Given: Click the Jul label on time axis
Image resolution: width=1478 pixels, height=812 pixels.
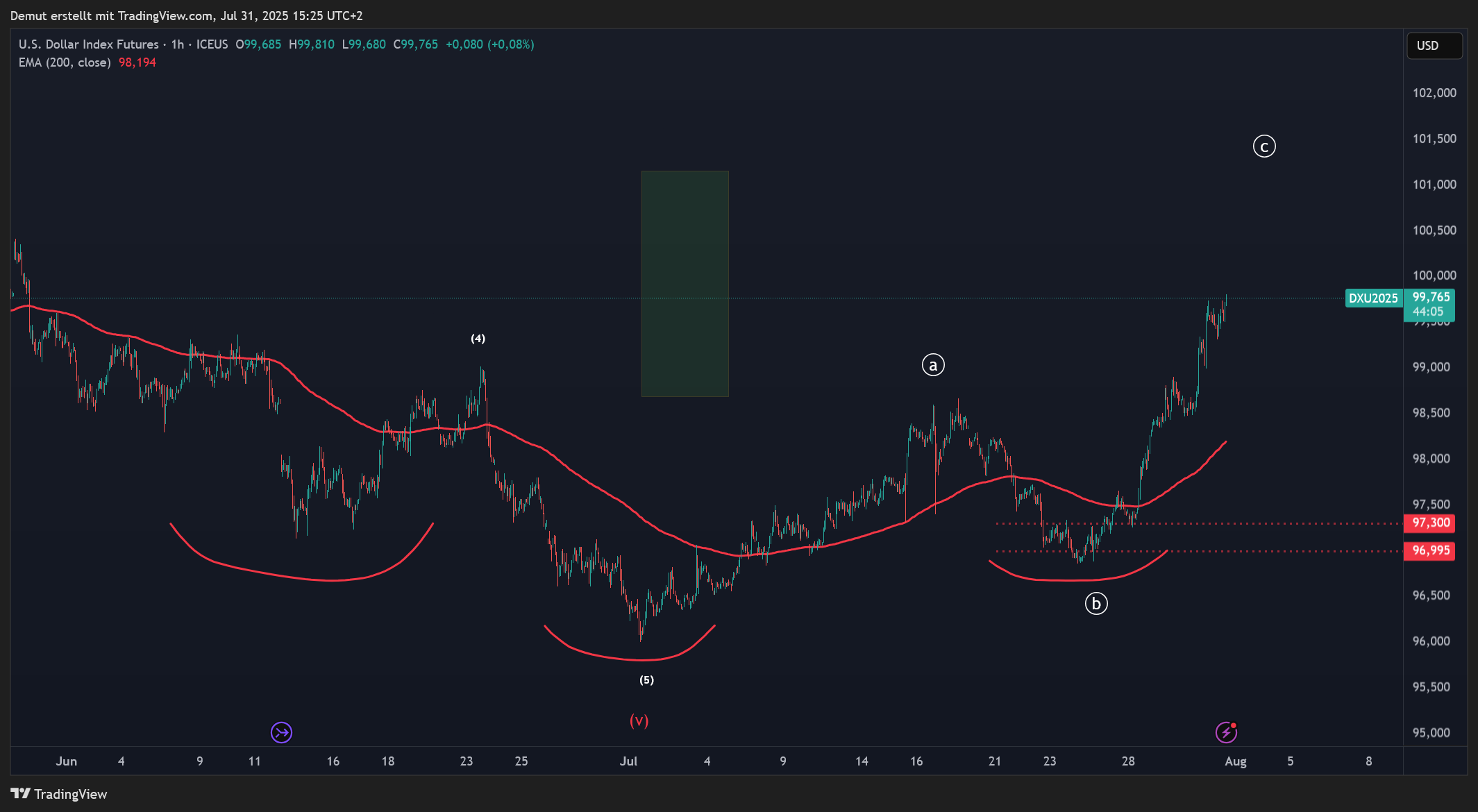Looking at the screenshot, I should click(628, 761).
